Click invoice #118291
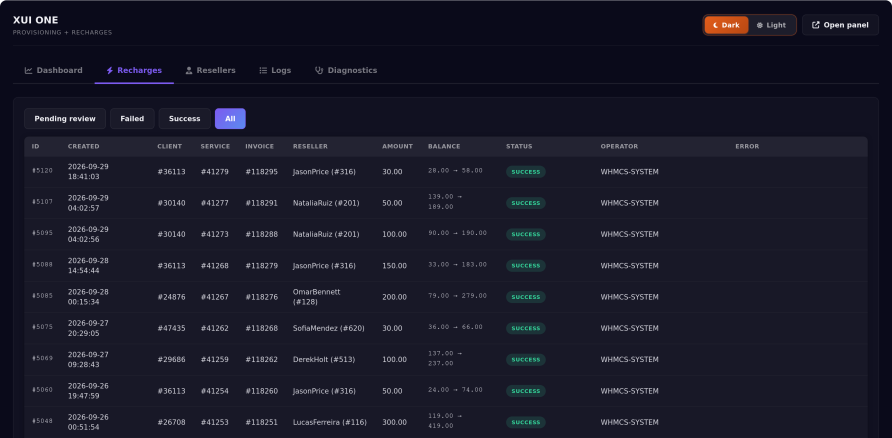The height and width of the screenshot is (438, 892). pyautogui.click(x=262, y=203)
